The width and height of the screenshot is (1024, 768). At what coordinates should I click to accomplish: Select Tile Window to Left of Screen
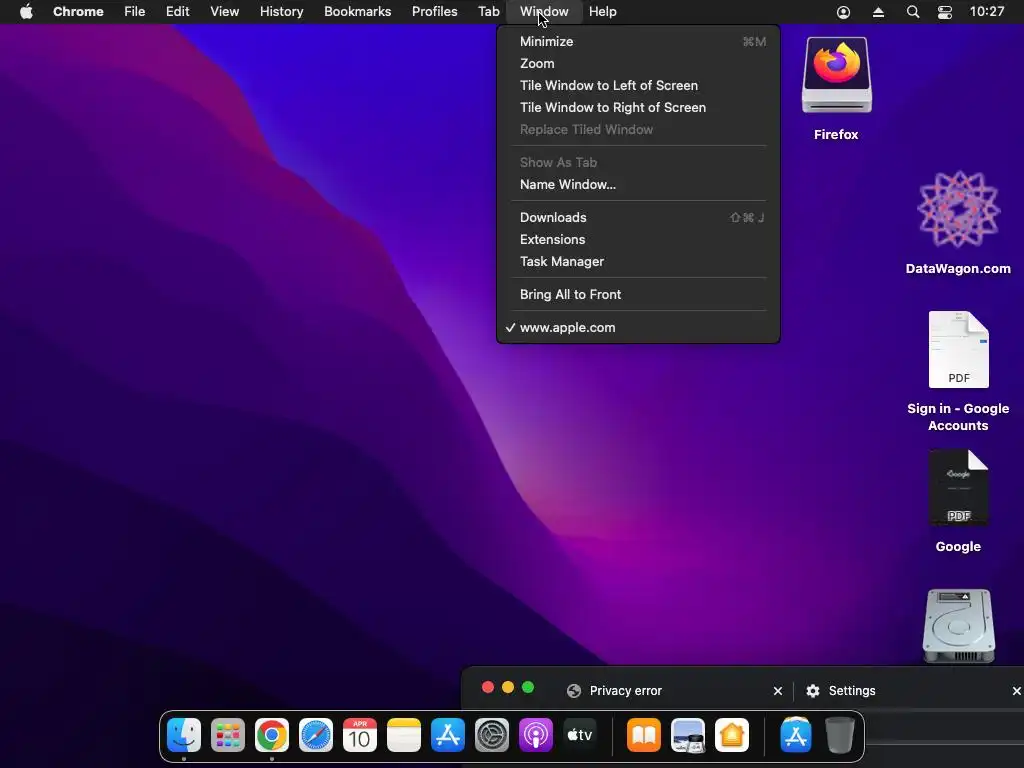coord(638,86)
